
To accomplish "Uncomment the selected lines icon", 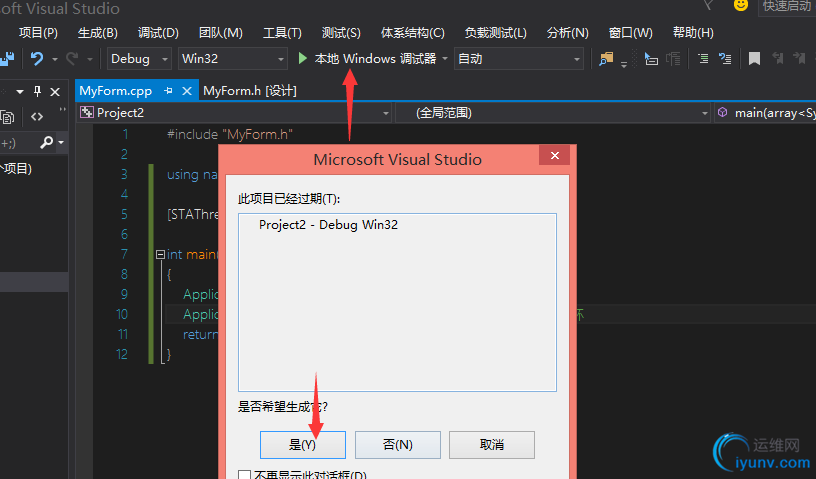I will 725,59.
